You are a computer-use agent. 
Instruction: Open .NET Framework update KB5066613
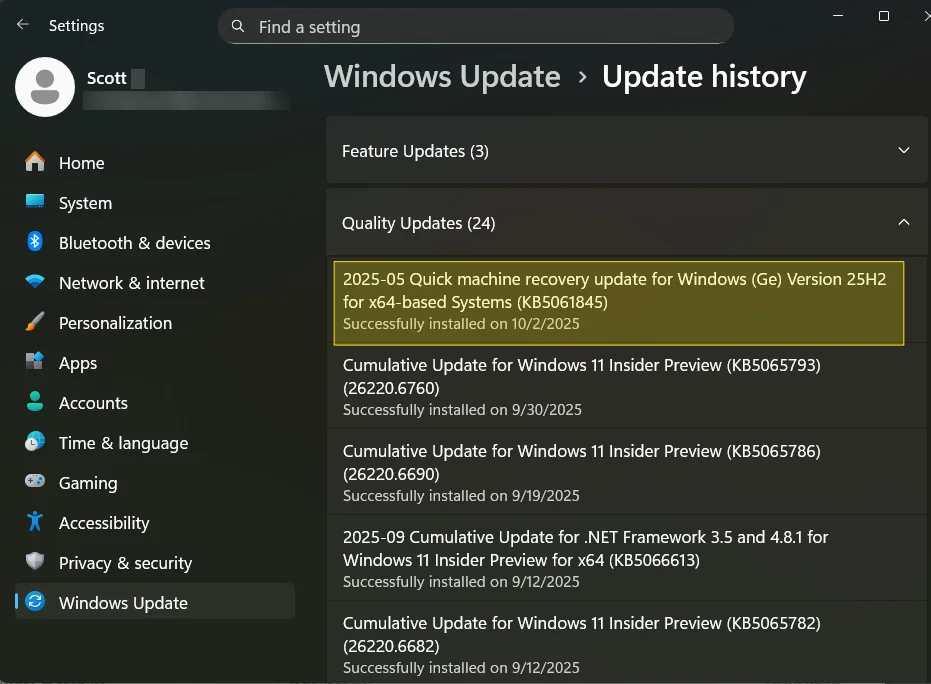point(627,559)
